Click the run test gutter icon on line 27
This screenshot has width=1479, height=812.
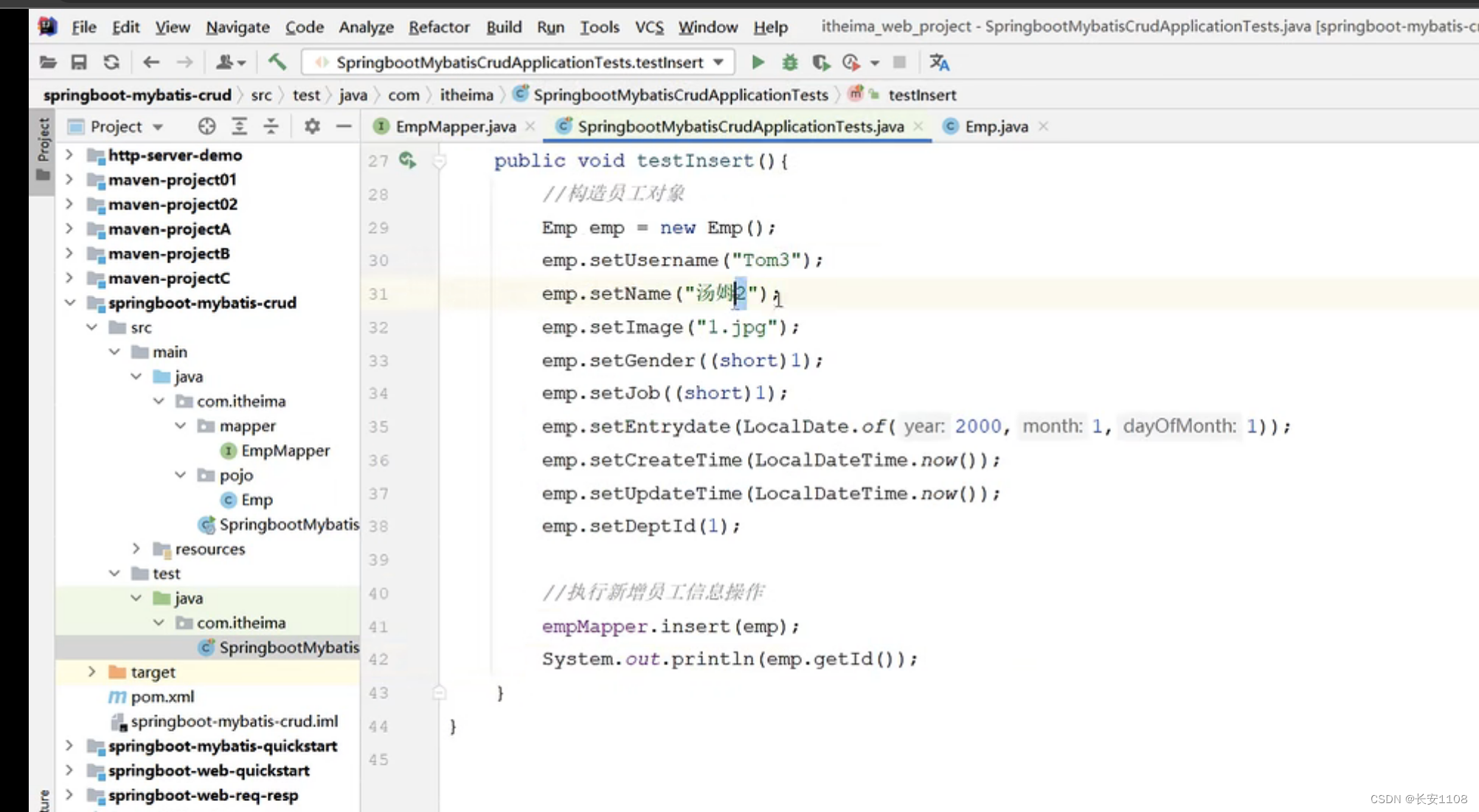click(408, 160)
